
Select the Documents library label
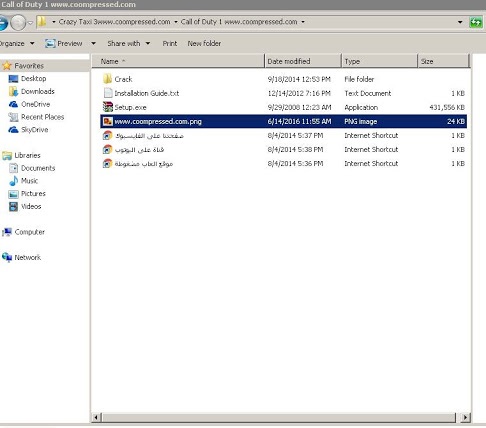(x=38, y=168)
